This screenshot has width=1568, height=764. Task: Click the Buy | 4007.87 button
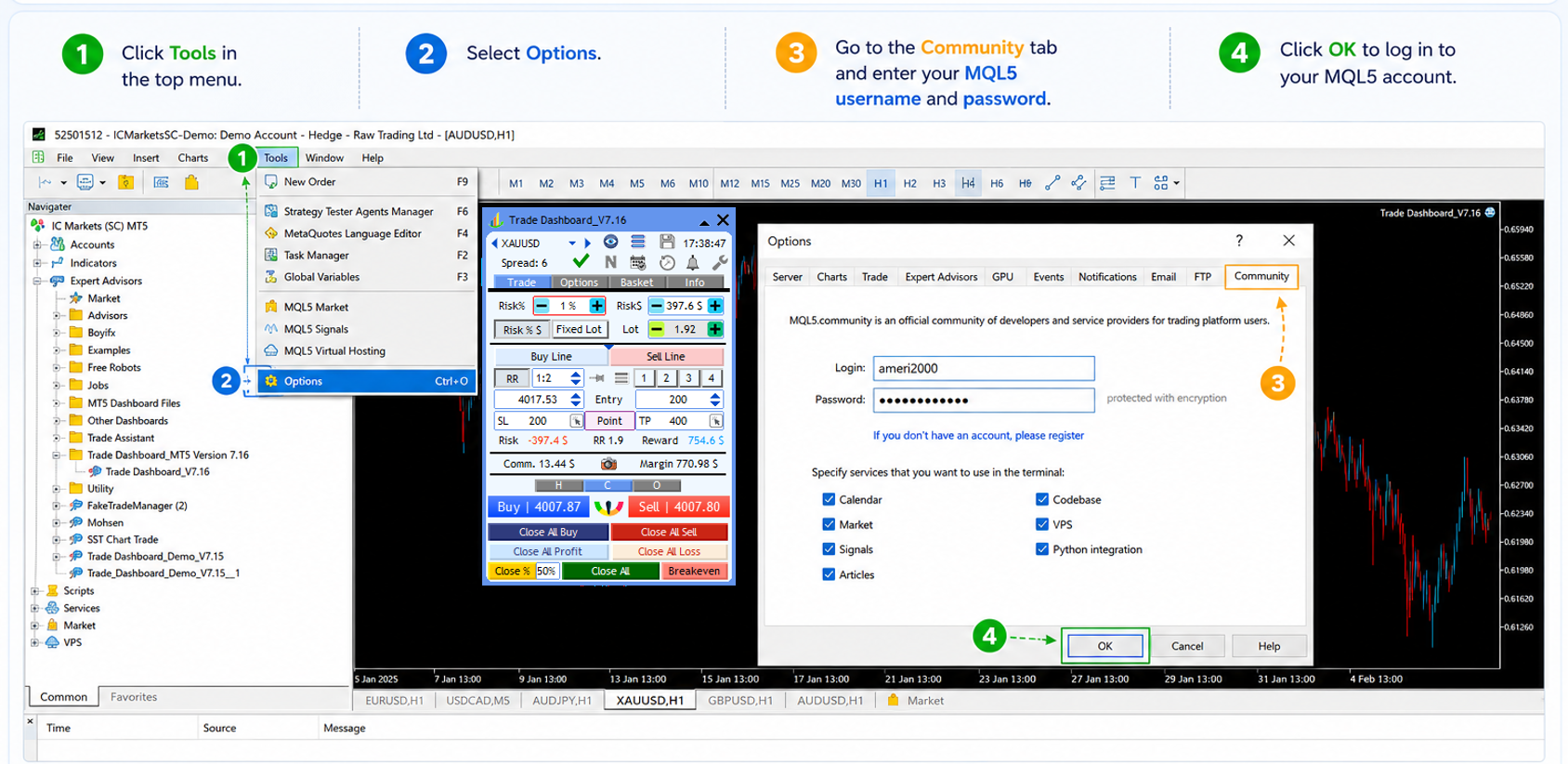[x=539, y=507]
